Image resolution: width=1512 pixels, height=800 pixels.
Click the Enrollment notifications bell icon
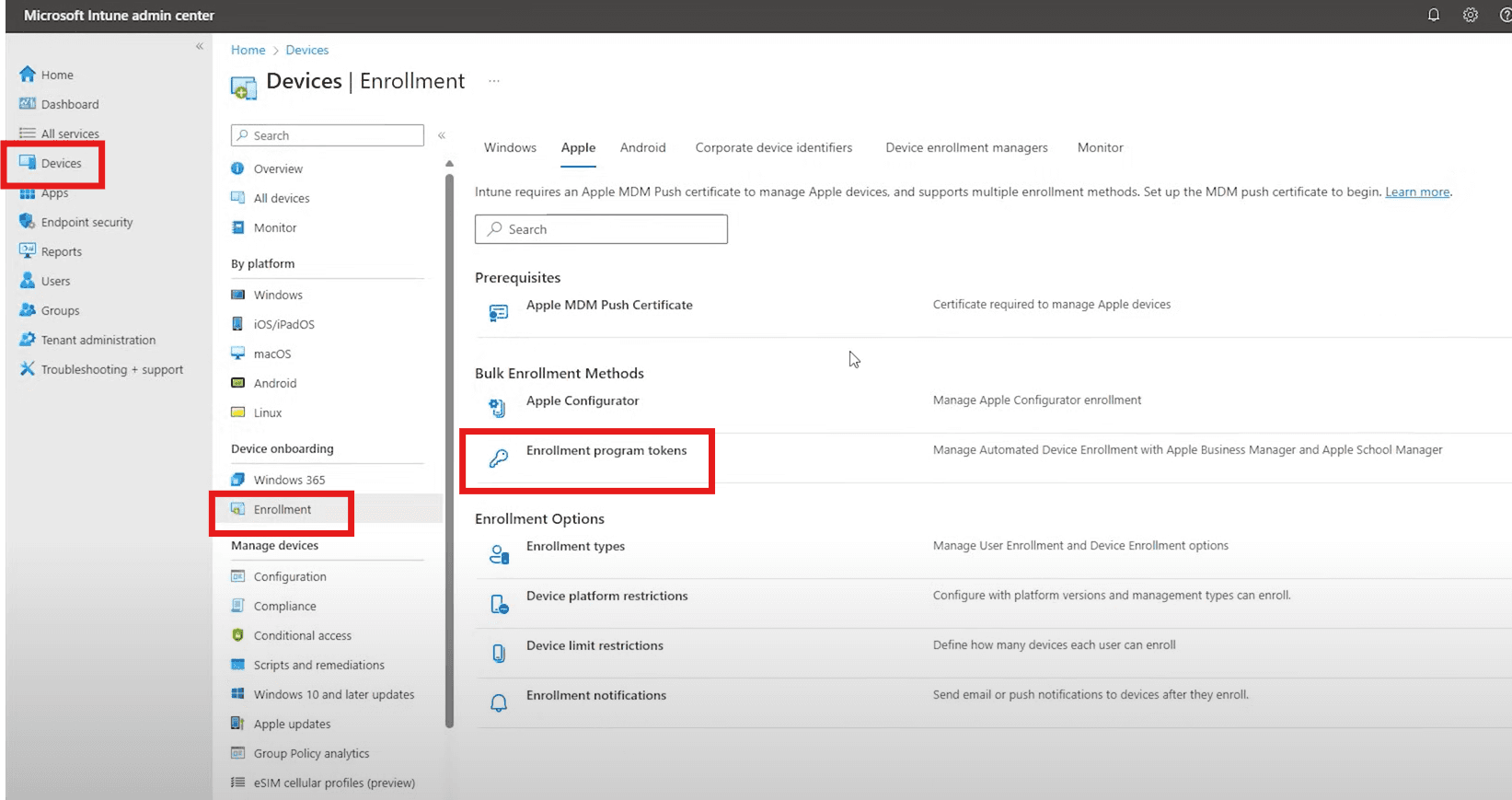click(x=499, y=703)
